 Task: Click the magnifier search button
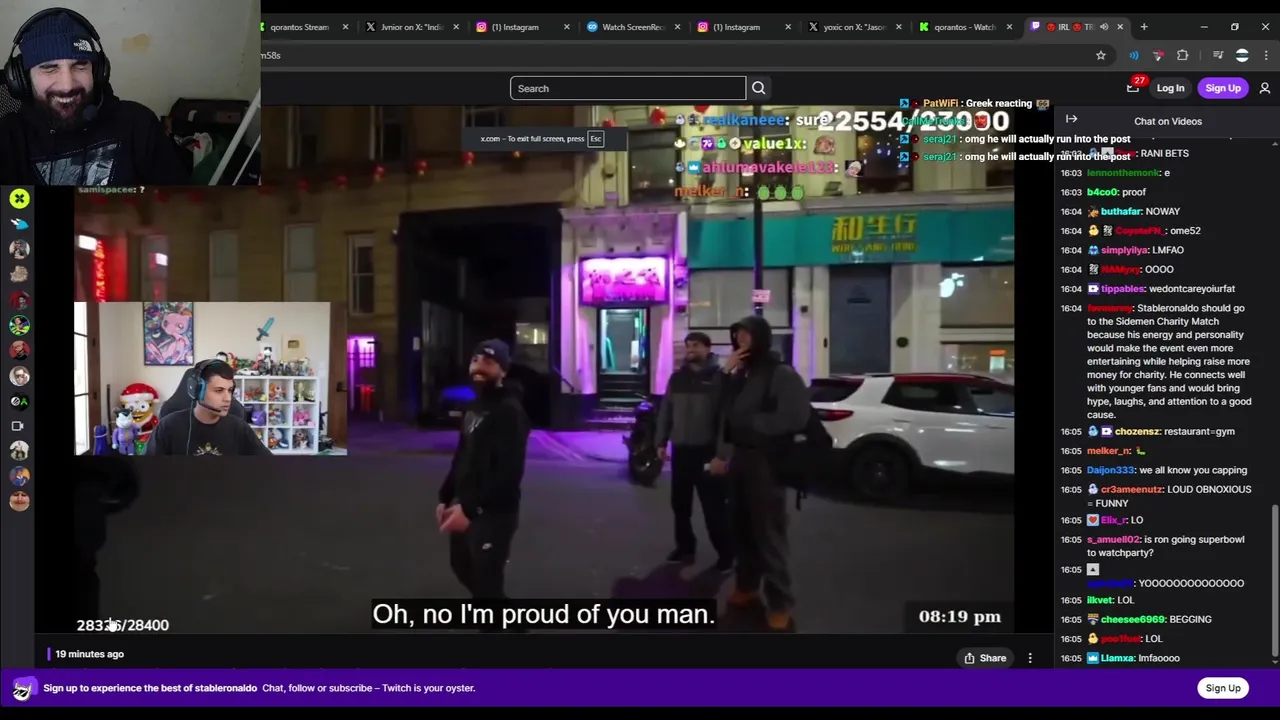(758, 88)
